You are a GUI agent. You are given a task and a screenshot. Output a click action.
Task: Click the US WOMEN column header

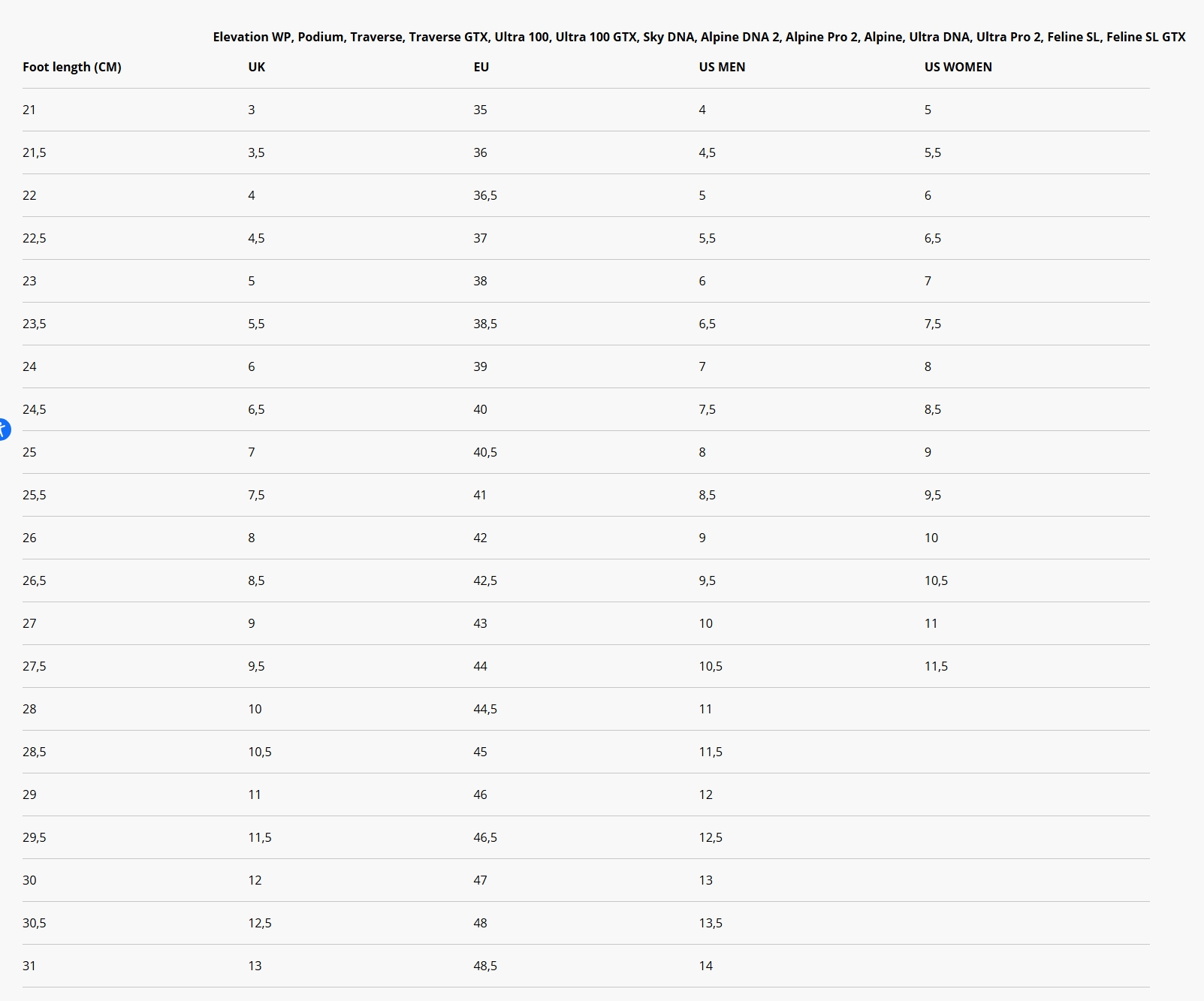[x=958, y=67]
